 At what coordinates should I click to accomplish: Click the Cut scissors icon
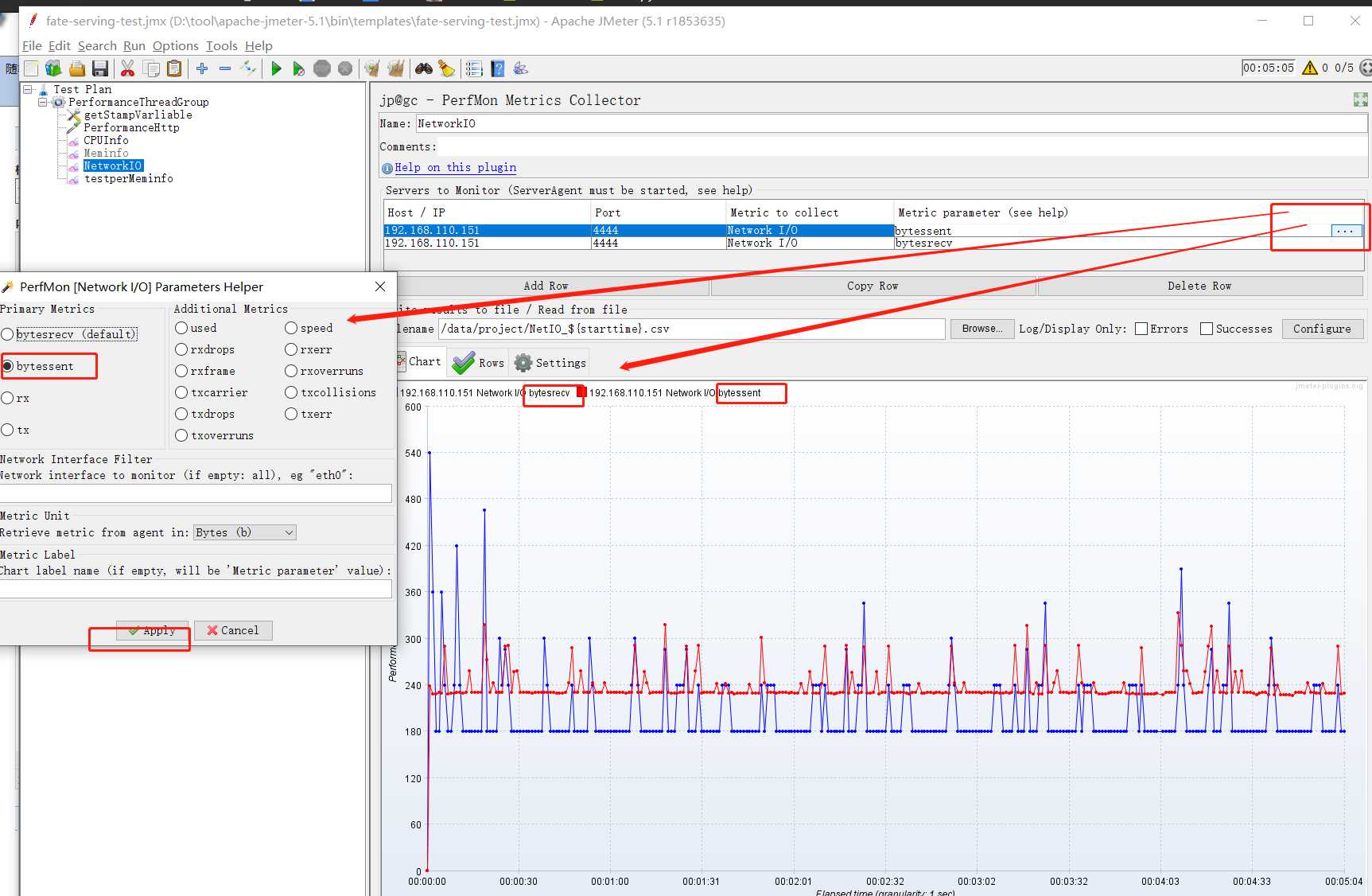[x=127, y=68]
